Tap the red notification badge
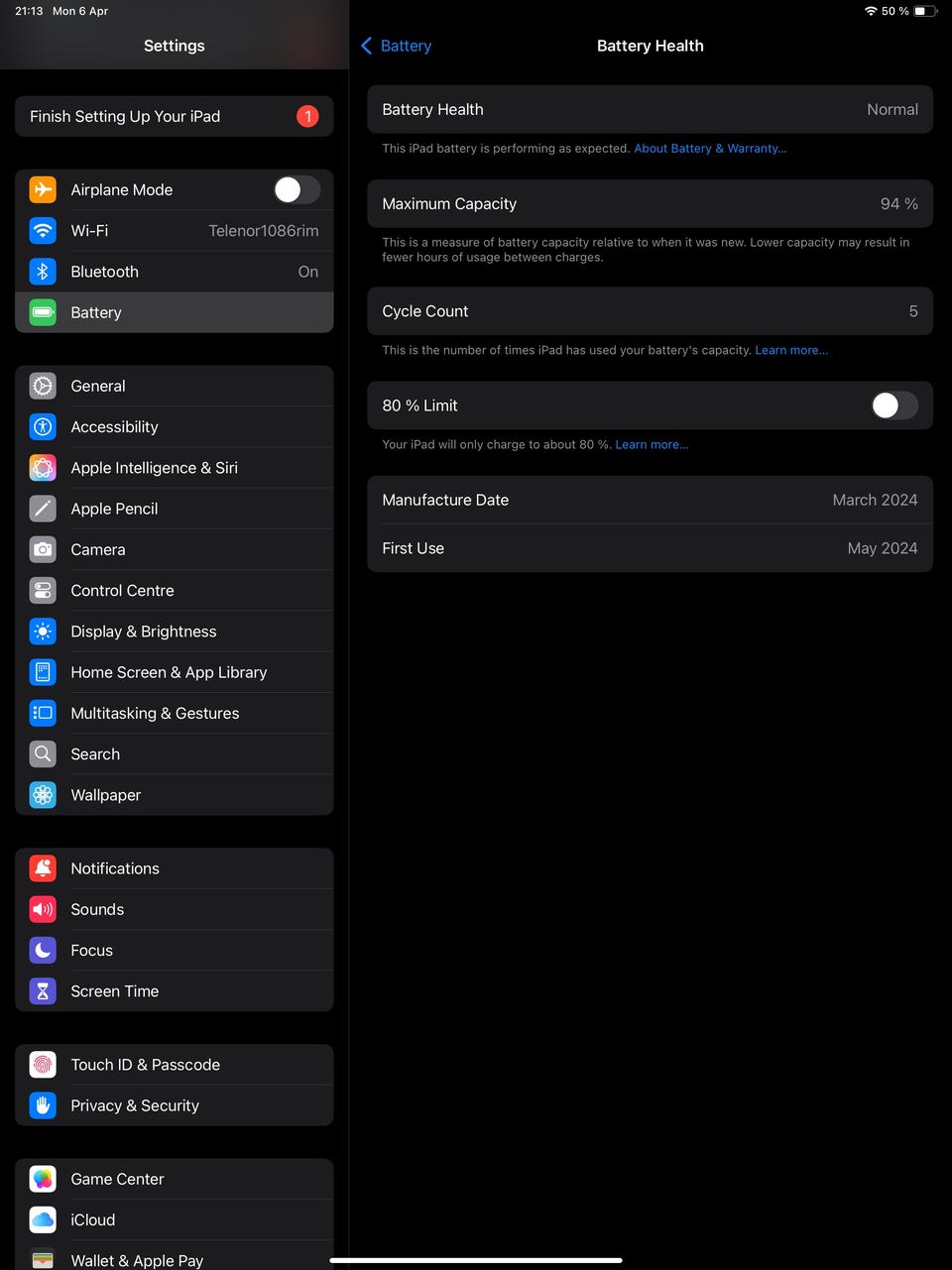Viewport: 952px width, 1270px height. tap(307, 116)
